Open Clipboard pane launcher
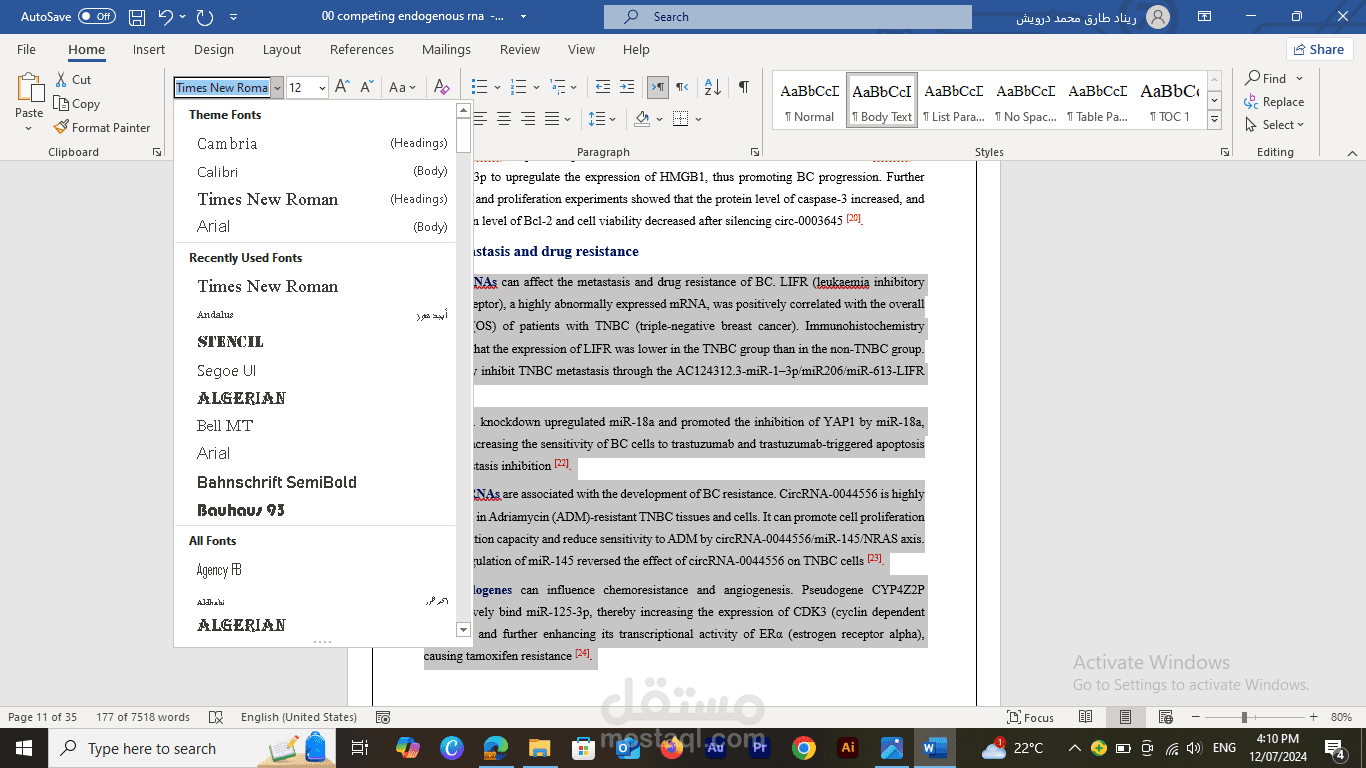 pos(157,152)
